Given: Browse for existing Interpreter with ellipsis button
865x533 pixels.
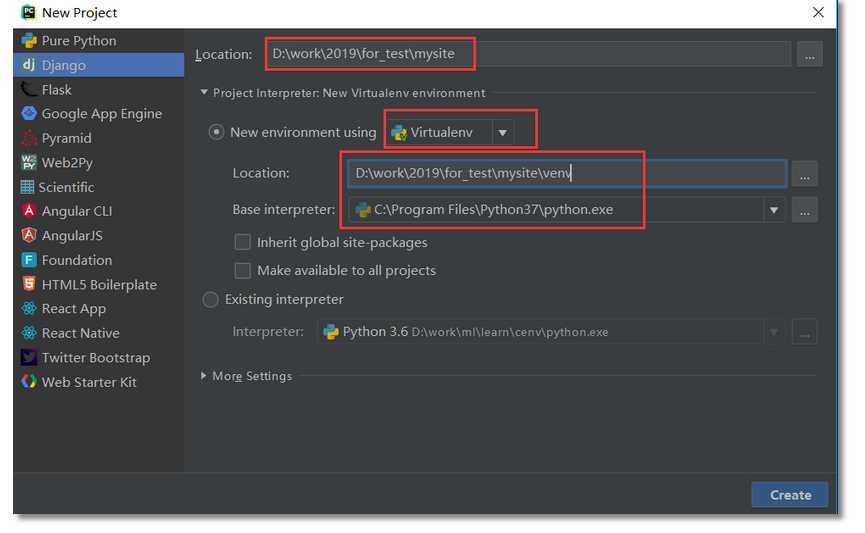Looking at the screenshot, I should tap(804, 332).
